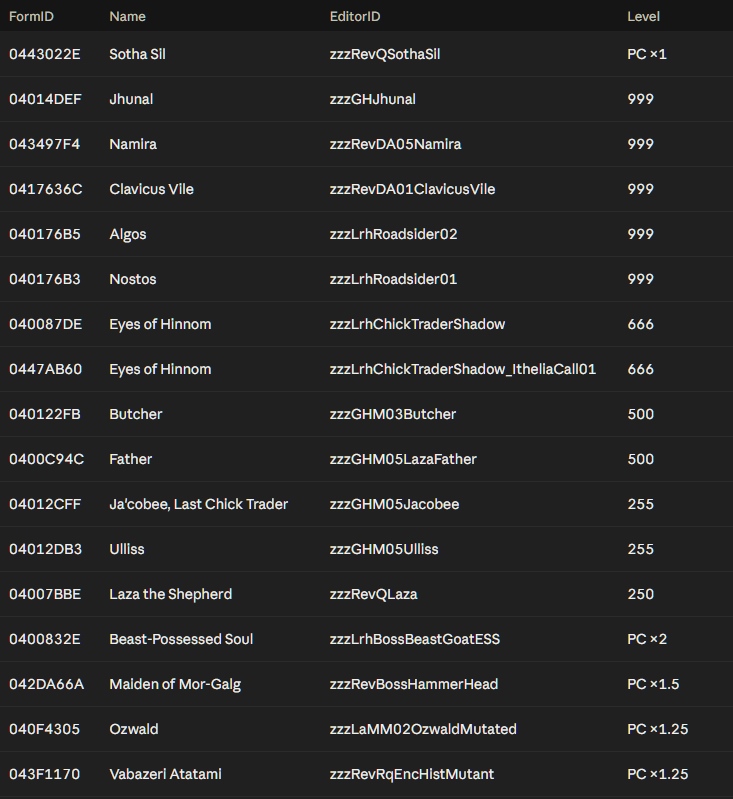Select the zzzRevDA01ClavicusVile EditorID
733x799 pixels.
pyautogui.click(x=412, y=189)
